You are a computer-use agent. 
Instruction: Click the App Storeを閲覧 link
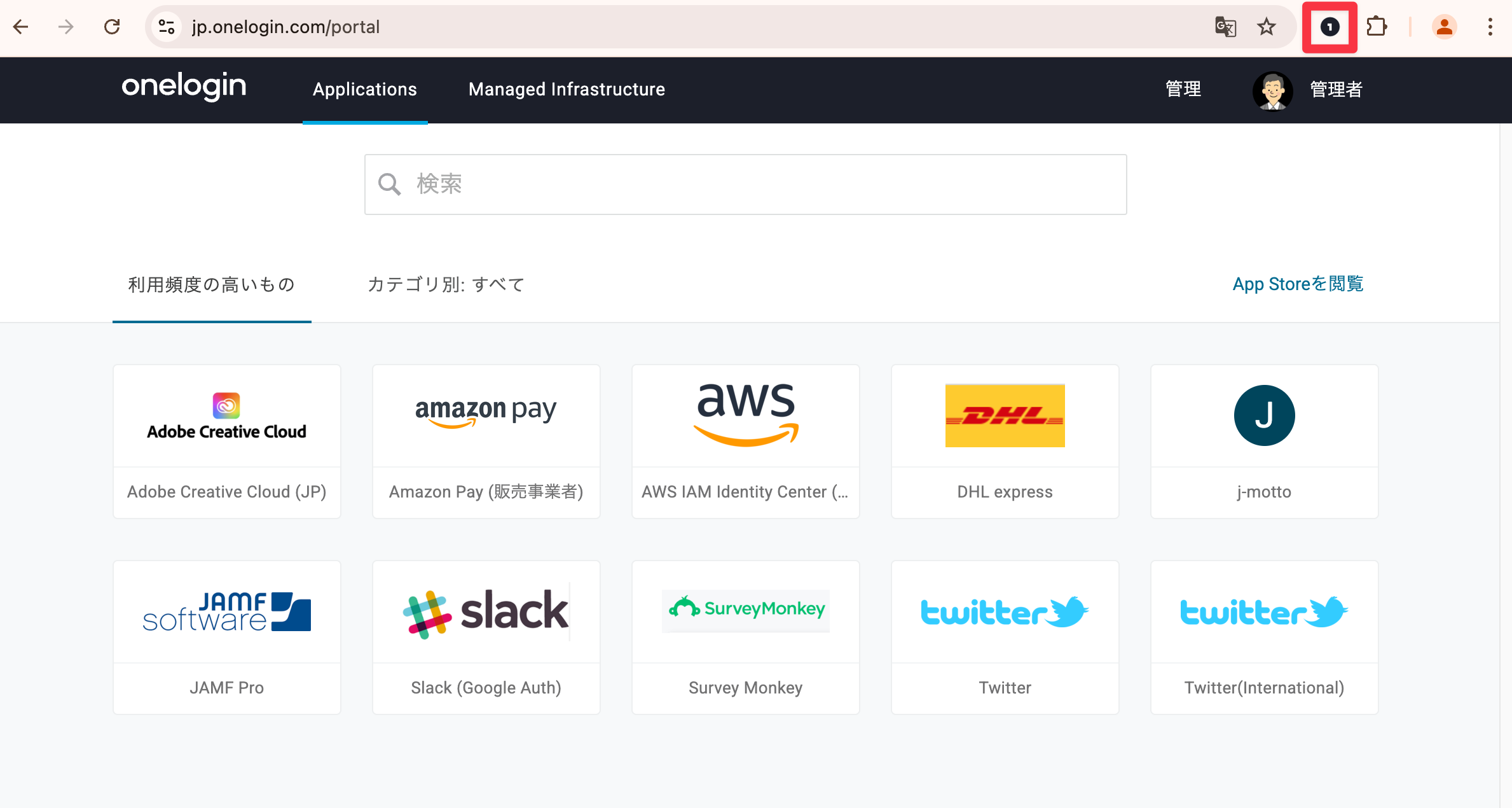point(1298,284)
